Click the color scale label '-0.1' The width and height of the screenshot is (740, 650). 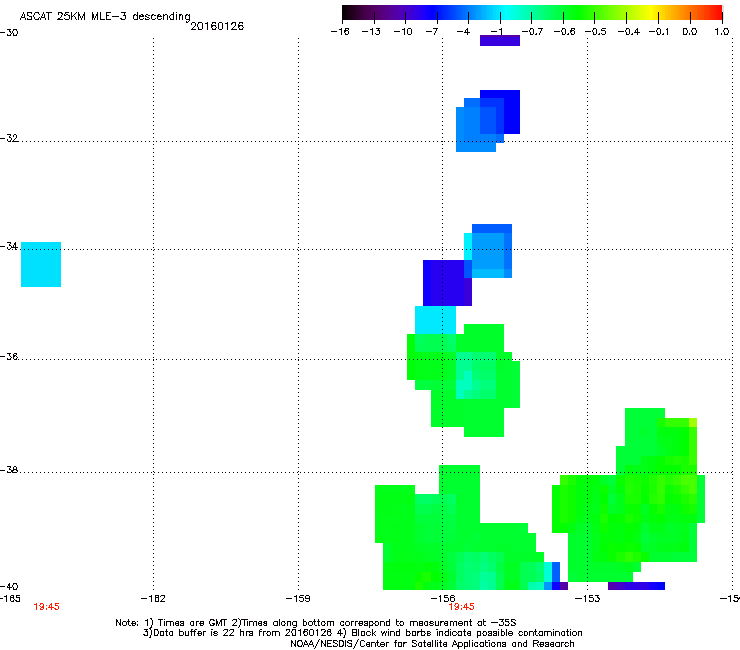point(659,32)
